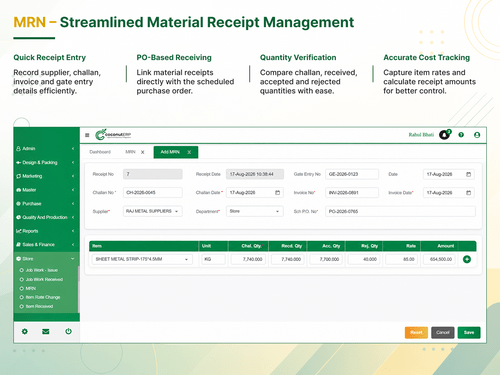The image size is (500, 375).
Task: Collapse the Store sidebar menu
Action: 46,259
